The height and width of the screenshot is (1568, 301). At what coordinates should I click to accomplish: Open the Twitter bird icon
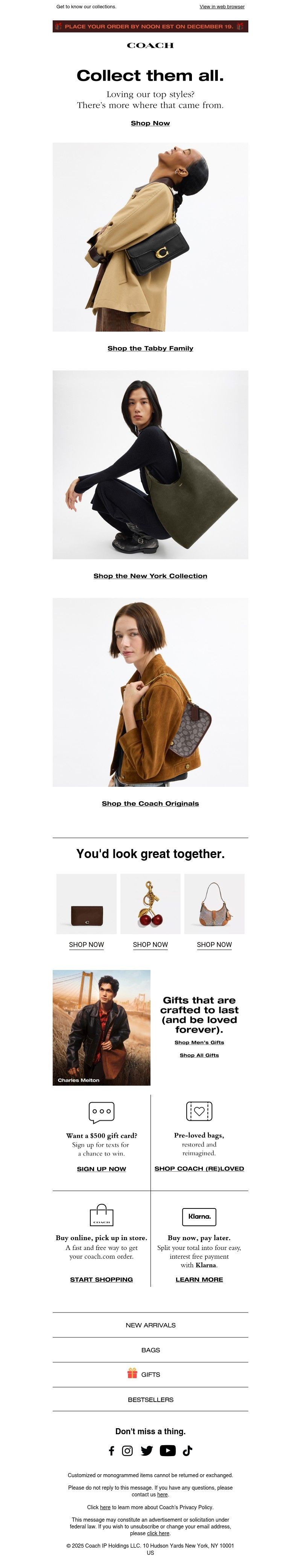146,1450
